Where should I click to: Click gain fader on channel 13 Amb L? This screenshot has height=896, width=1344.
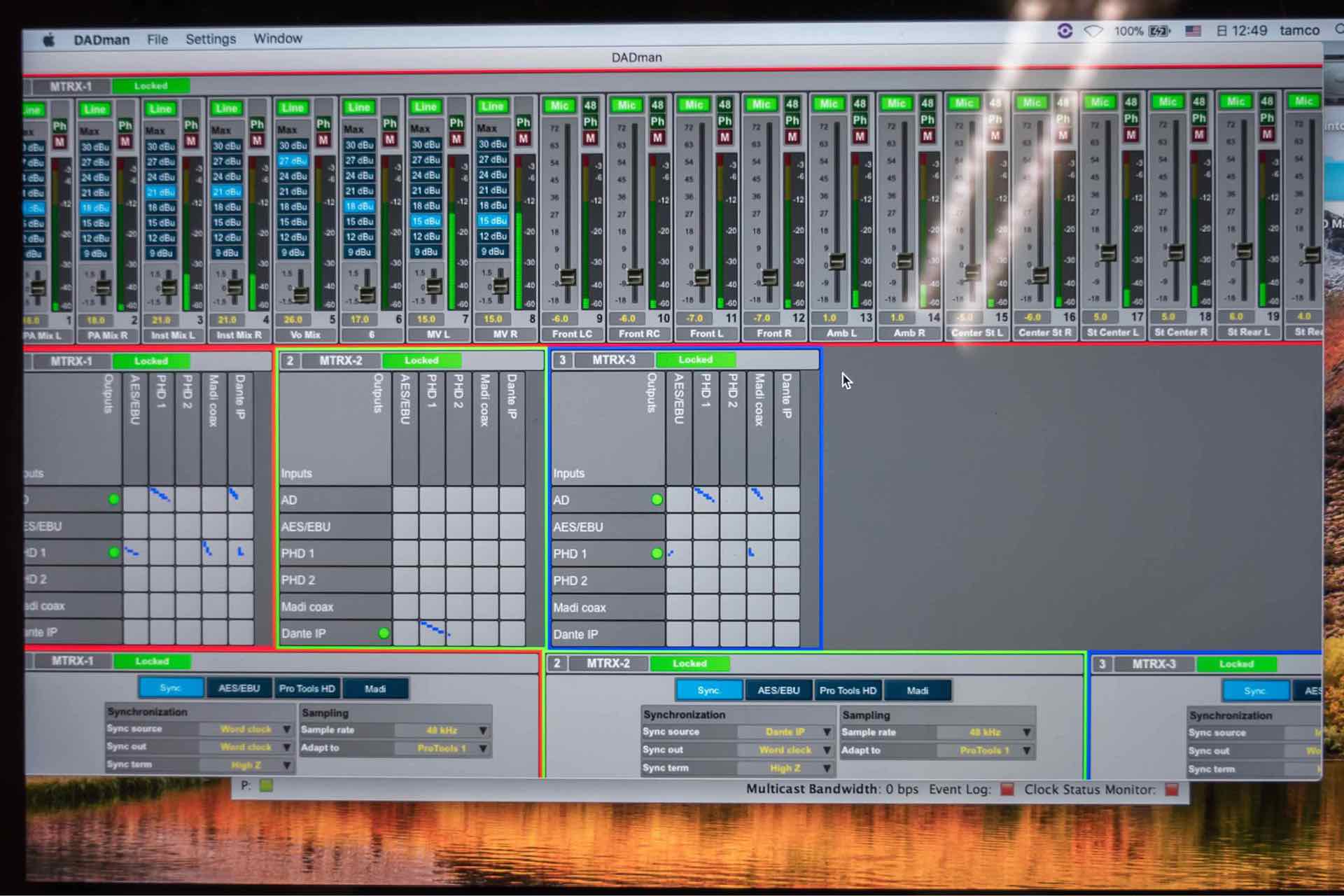click(x=837, y=262)
